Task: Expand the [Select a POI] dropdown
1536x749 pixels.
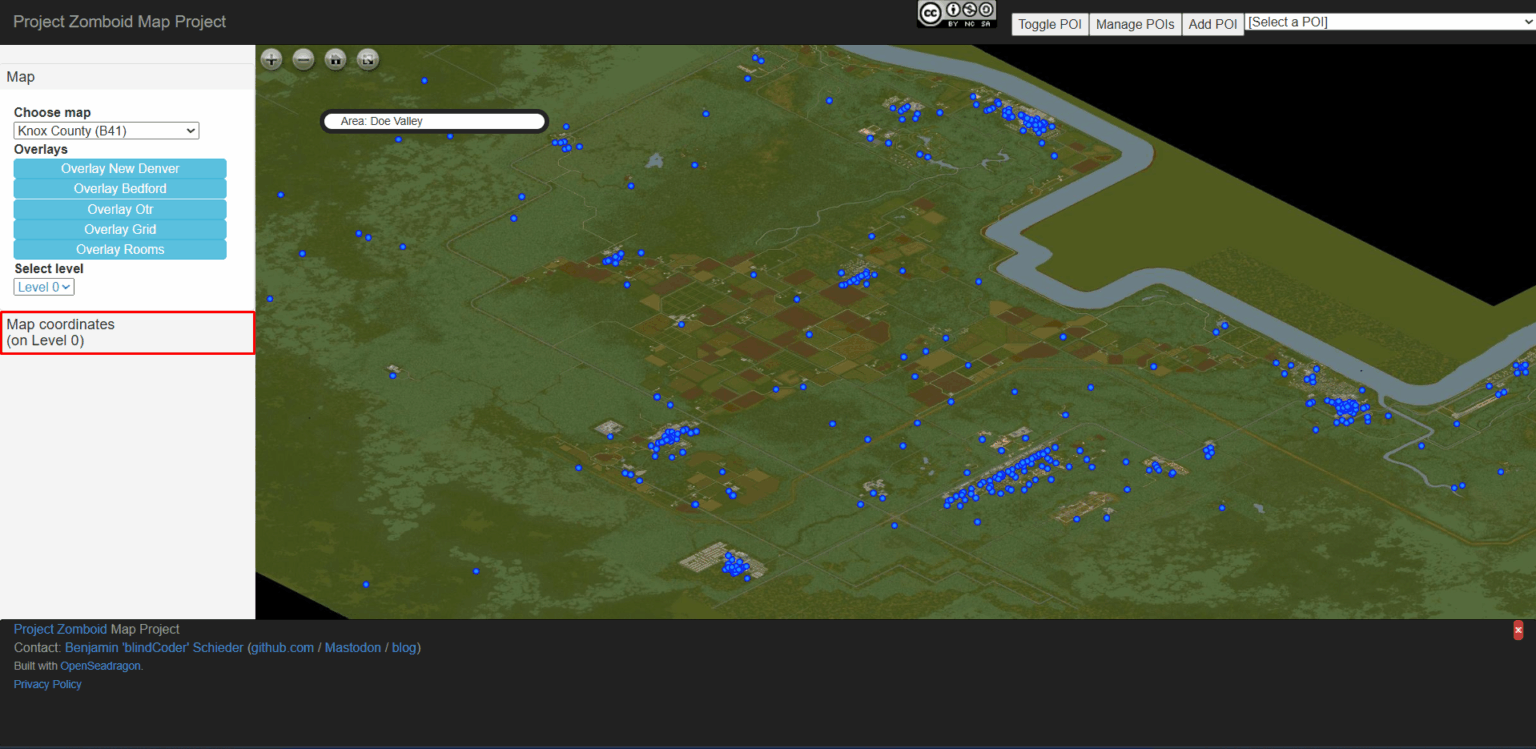Action: [1390, 21]
